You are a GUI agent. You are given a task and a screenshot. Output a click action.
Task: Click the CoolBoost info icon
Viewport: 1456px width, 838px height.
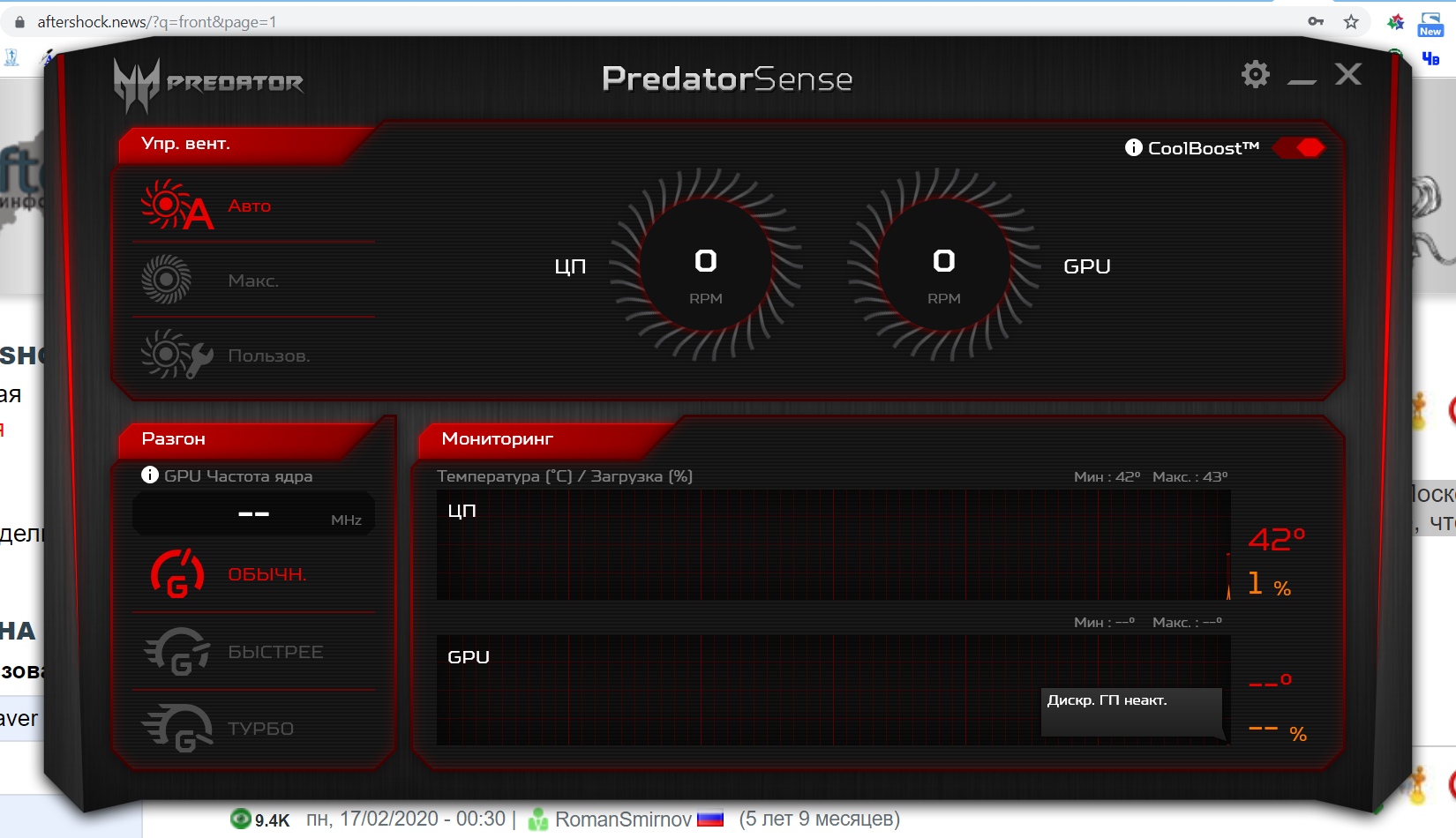[1133, 148]
